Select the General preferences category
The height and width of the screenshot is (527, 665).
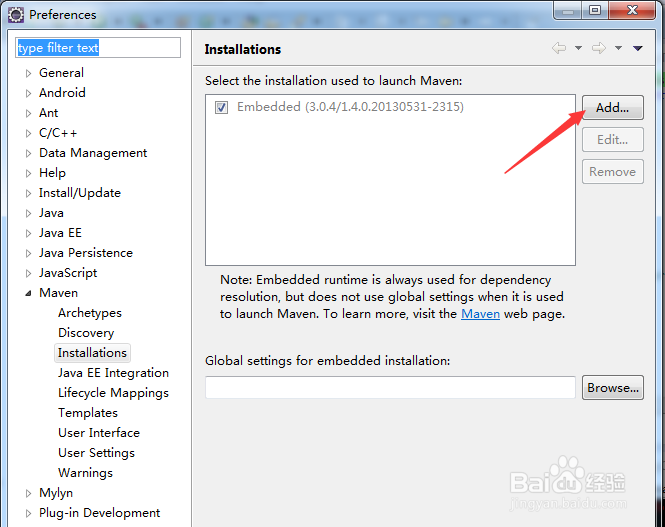click(x=61, y=73)
